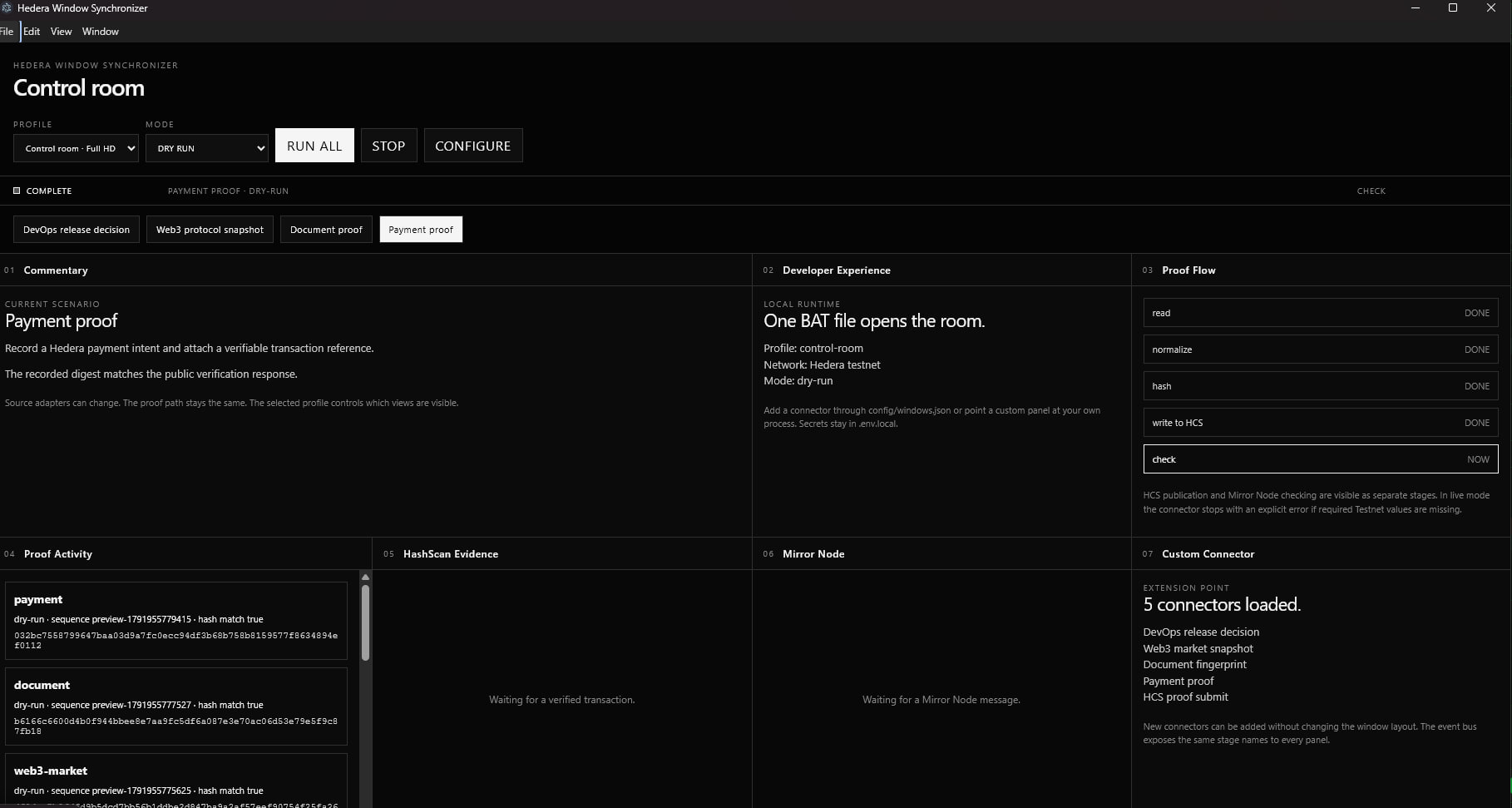Click the Hedera app icon in title bar

coord(6,8)
